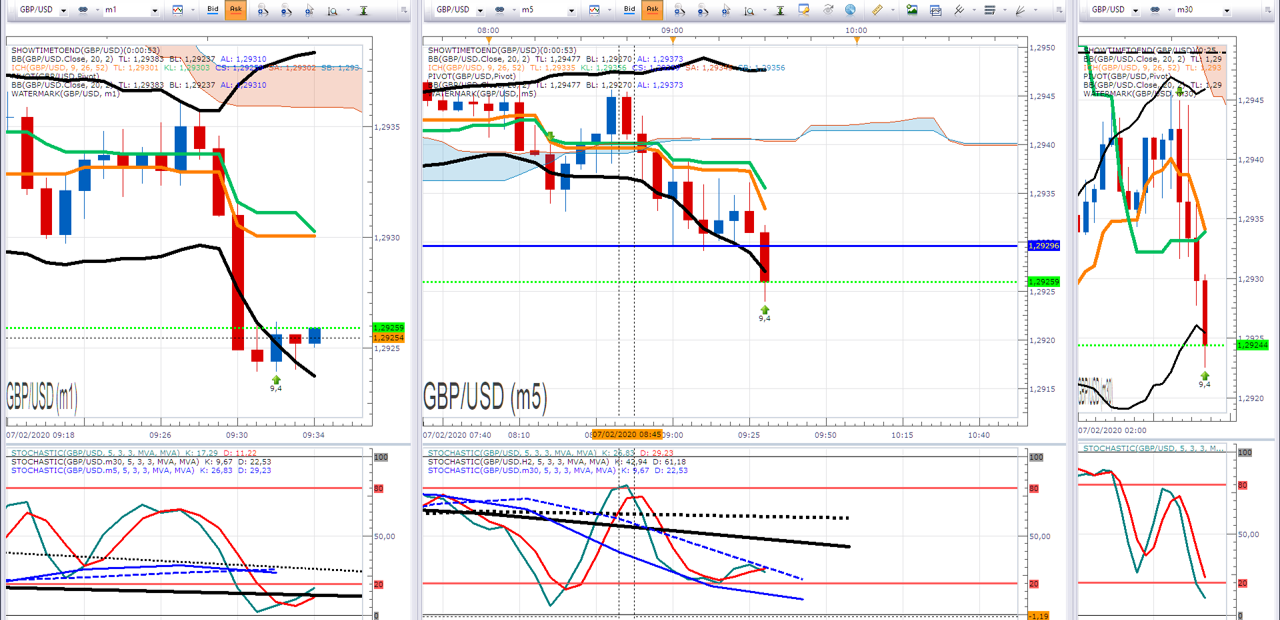This screenshot has height=620, width=1280.
Task: Open toolbar overflow options in m1 chart
Action: [404, 10]
